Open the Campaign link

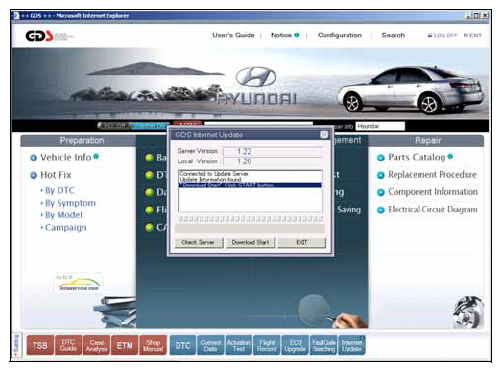(x=66, y=228)
